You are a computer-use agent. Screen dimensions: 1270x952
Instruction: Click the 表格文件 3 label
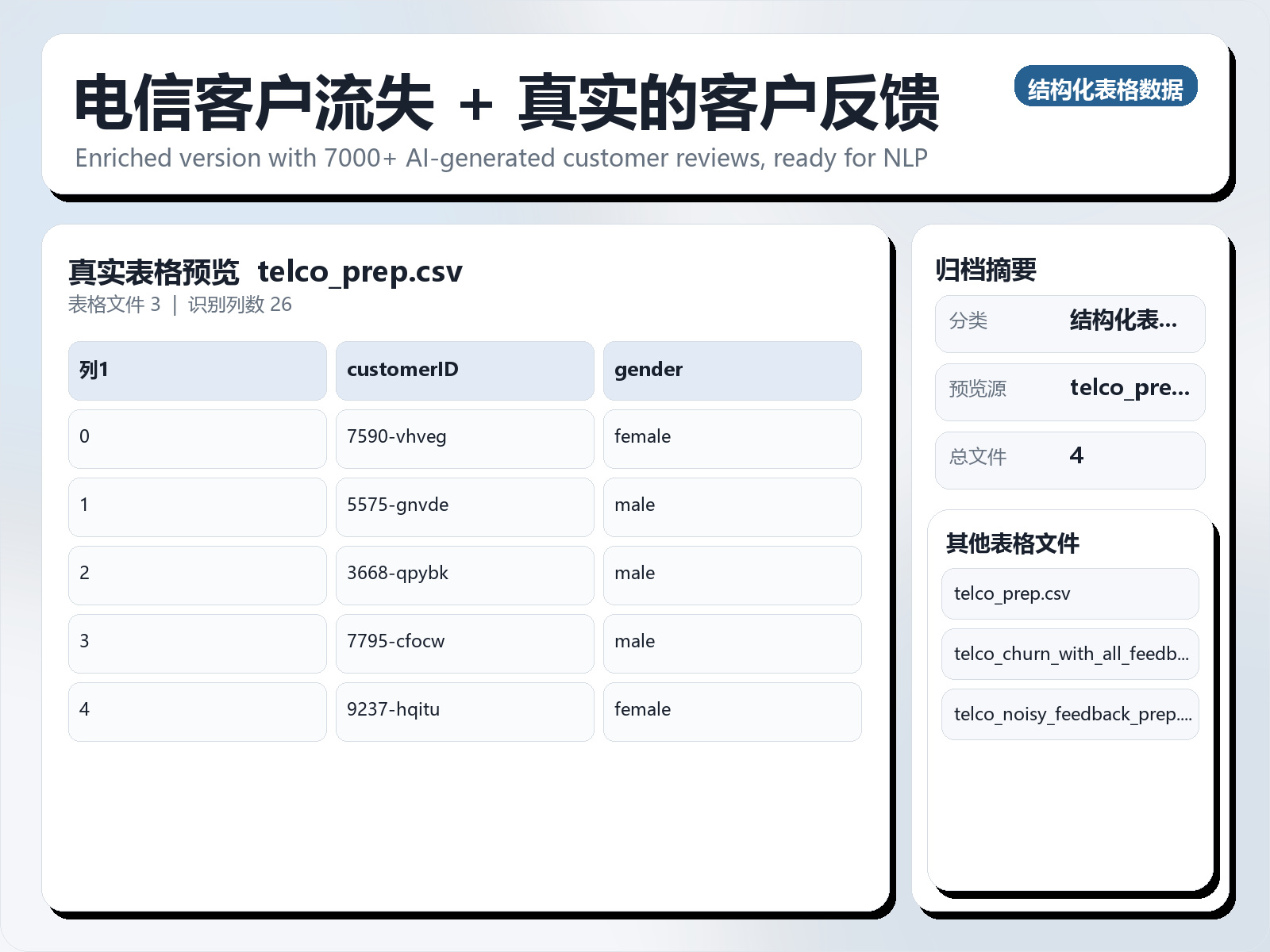[x=114, y=304]
